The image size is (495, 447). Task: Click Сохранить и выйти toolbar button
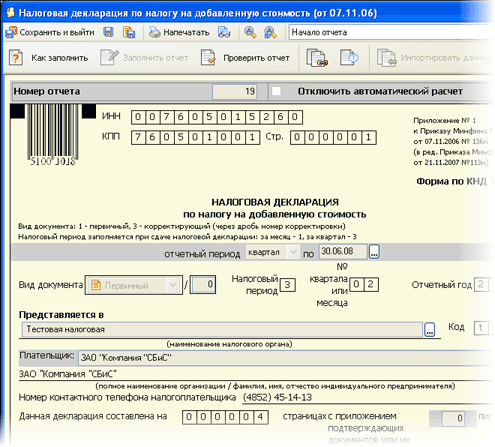[x=50, y=32]
